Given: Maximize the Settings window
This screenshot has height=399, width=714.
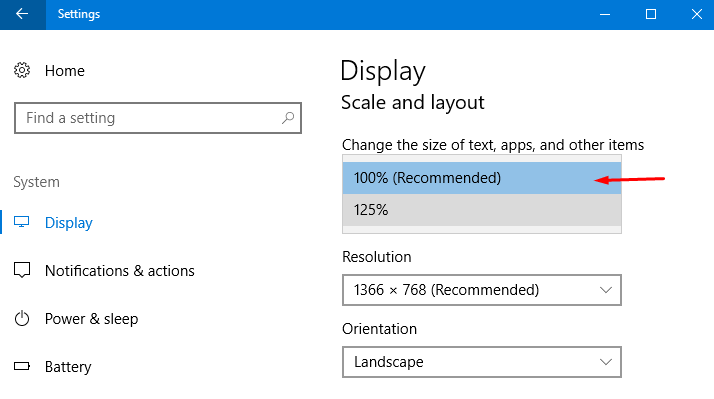Looking at the screenshot, I should [651, 14].
